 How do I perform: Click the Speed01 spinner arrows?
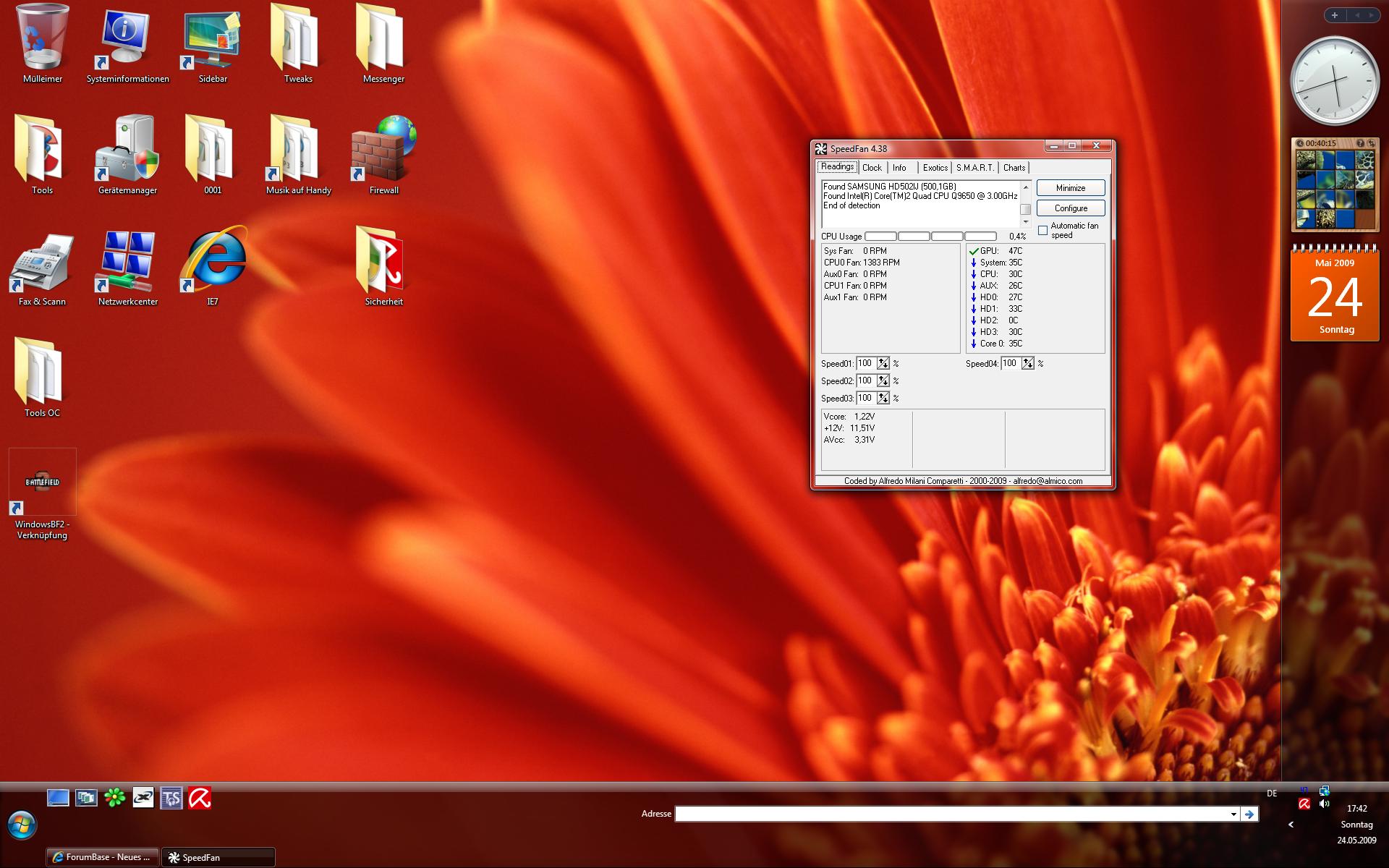[x=883, y=364]
